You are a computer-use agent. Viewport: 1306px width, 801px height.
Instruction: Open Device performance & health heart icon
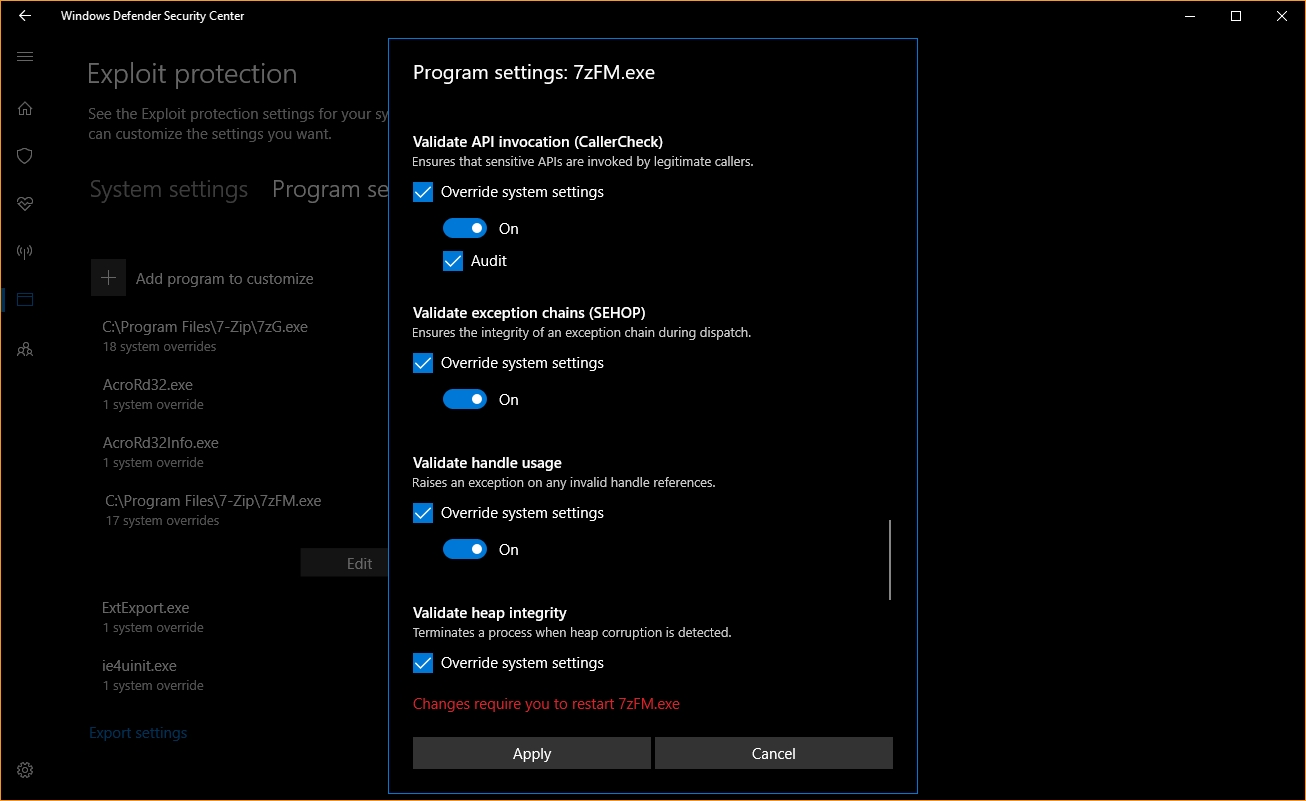[x=25, y=204]
